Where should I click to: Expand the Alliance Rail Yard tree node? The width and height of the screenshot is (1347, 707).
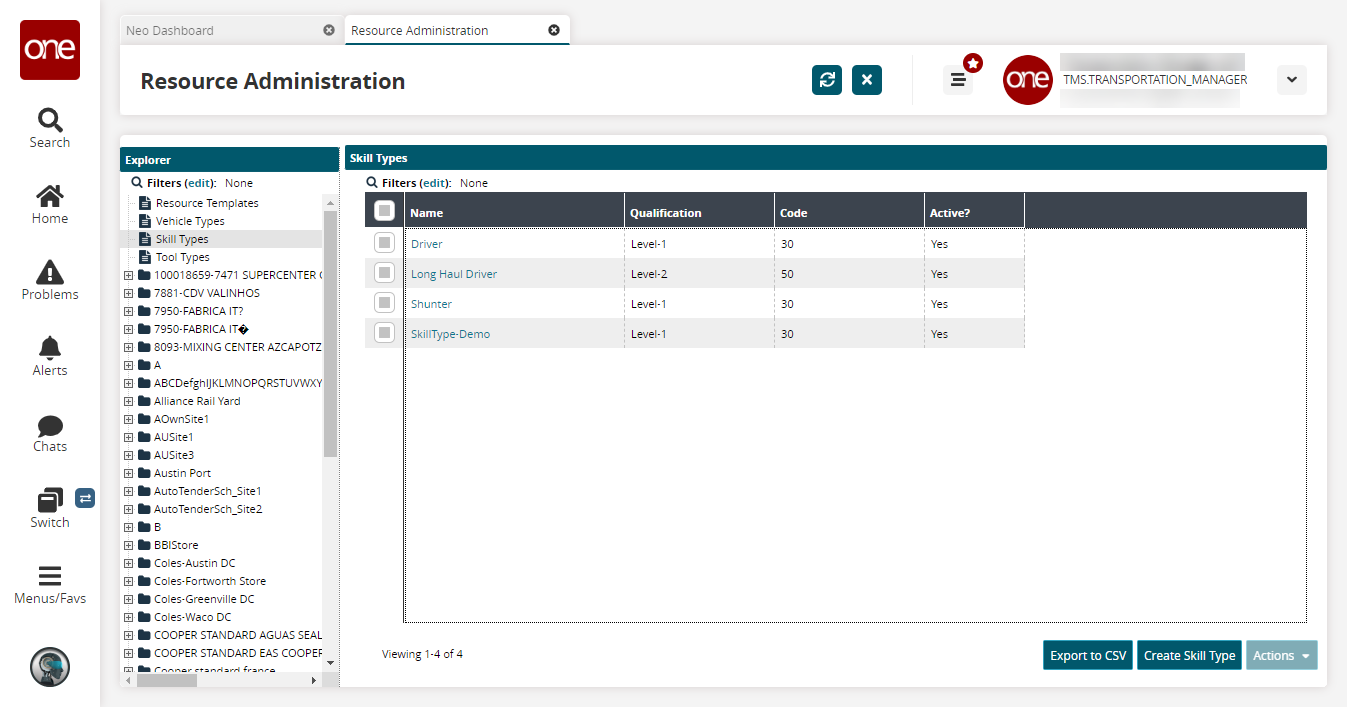tap(128, 401)
